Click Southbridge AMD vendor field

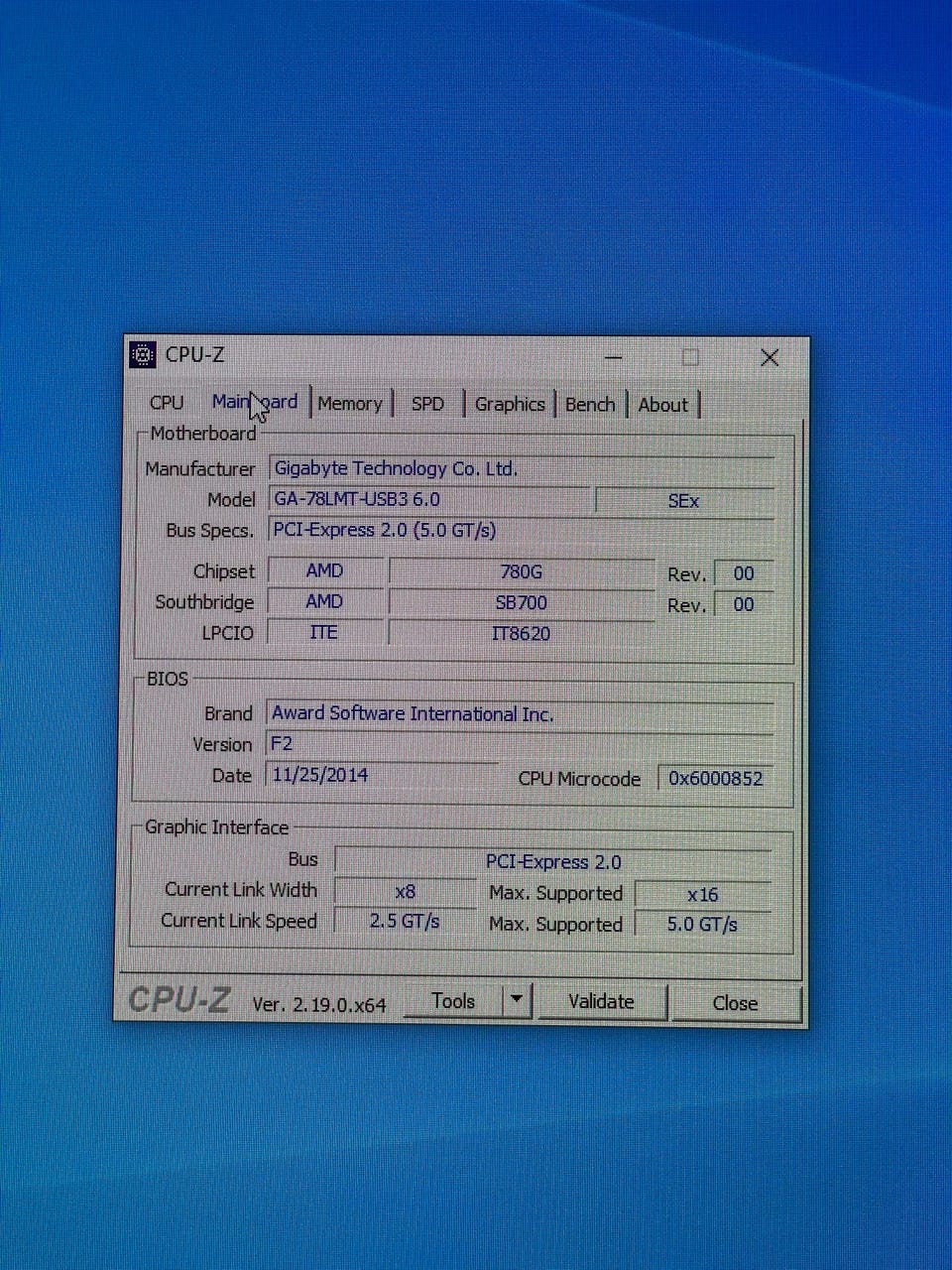[324, 601]
